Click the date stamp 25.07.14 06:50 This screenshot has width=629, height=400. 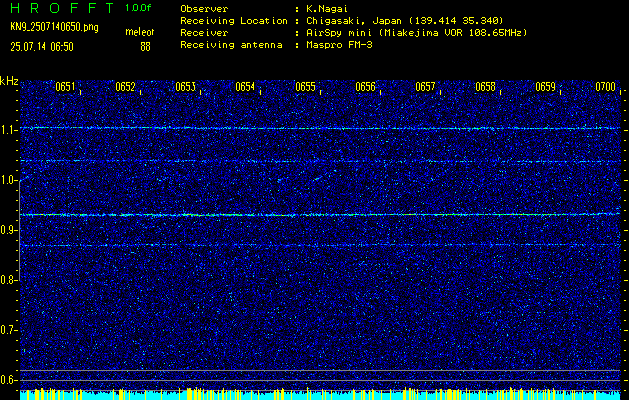[x=42, y=47]
